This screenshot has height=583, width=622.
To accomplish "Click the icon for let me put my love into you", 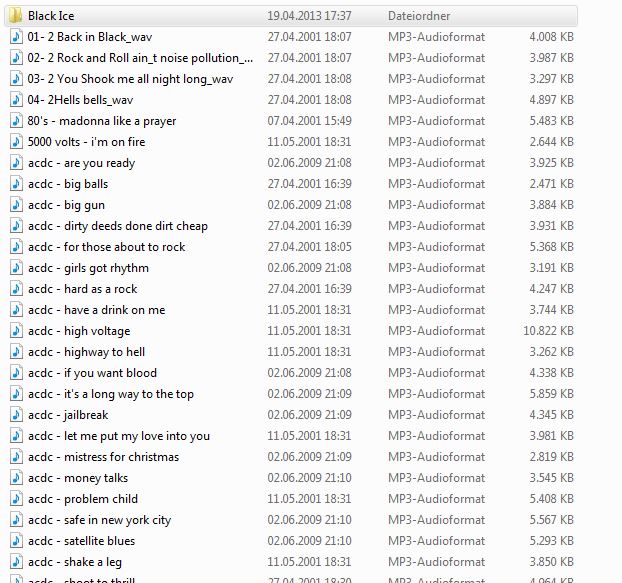I will tap(16, 436).
